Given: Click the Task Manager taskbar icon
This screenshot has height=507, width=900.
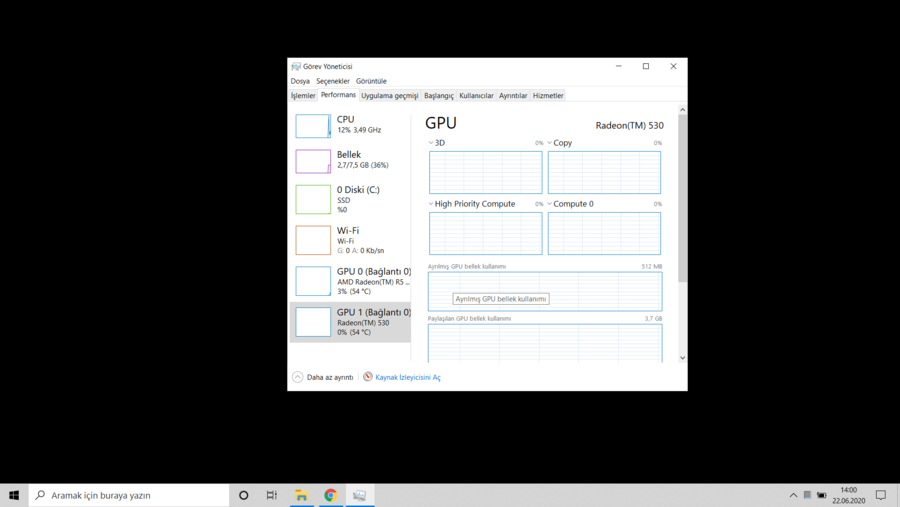Looking at the screenshot, I should point(360,495).
